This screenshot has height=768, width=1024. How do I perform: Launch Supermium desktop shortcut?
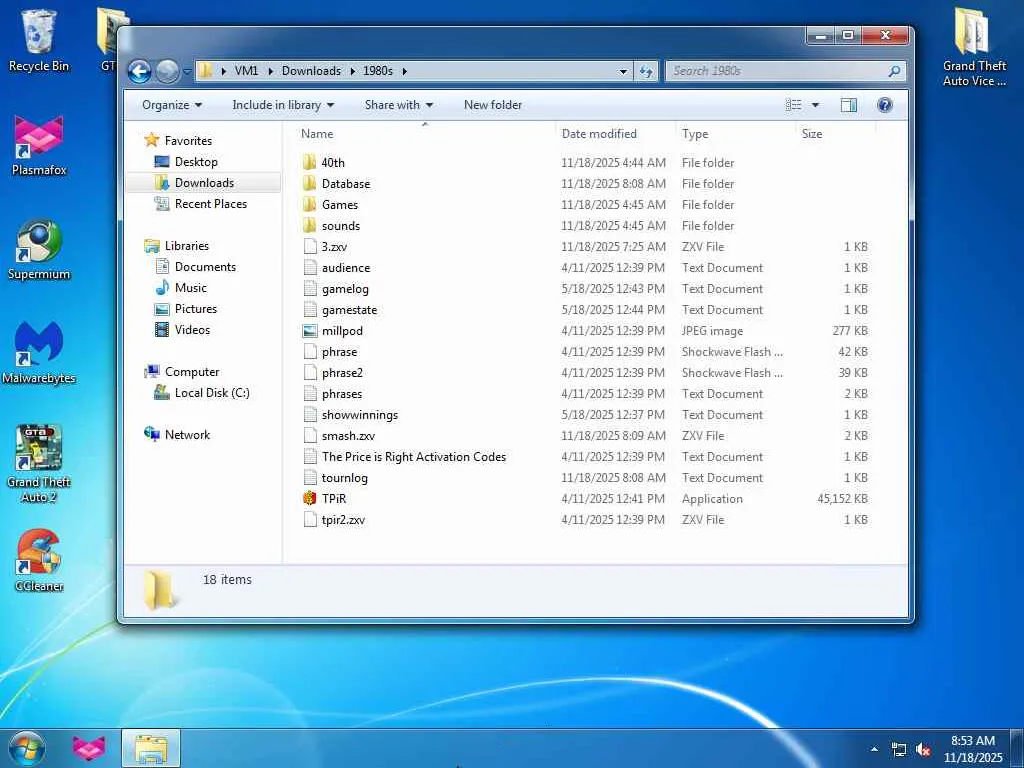[x=39, y=249]
